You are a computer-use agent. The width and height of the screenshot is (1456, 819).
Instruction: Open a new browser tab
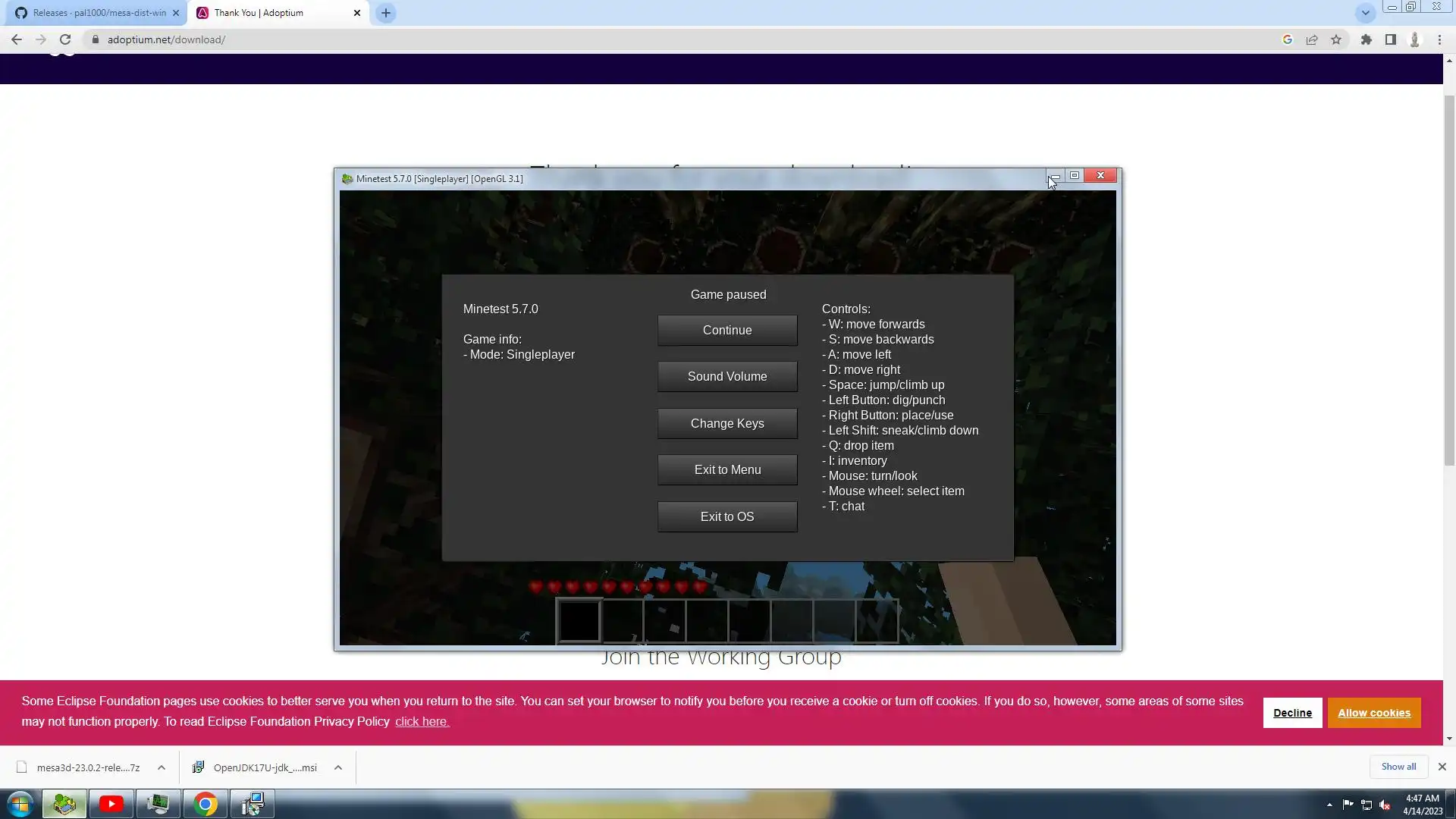(x=386, y=13)
